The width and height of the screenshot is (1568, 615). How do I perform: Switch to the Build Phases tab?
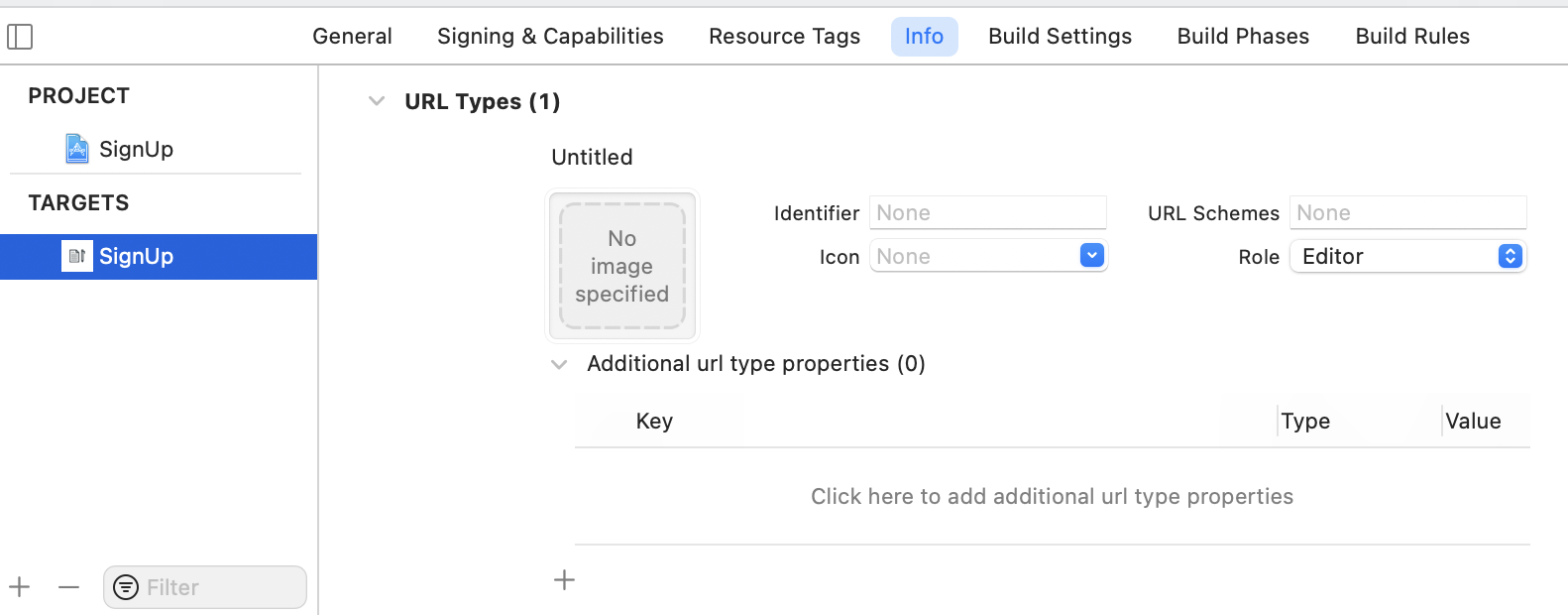point(1243,37)
